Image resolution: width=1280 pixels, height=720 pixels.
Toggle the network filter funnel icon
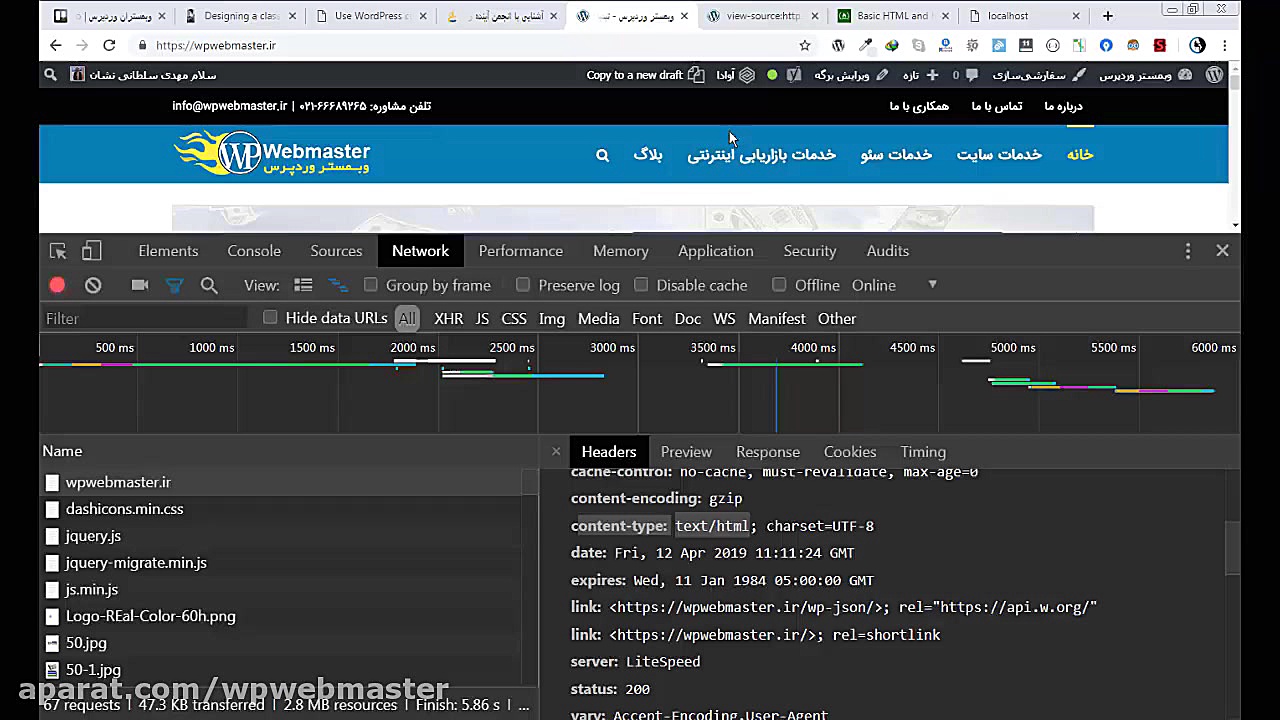tap(174, 285)
